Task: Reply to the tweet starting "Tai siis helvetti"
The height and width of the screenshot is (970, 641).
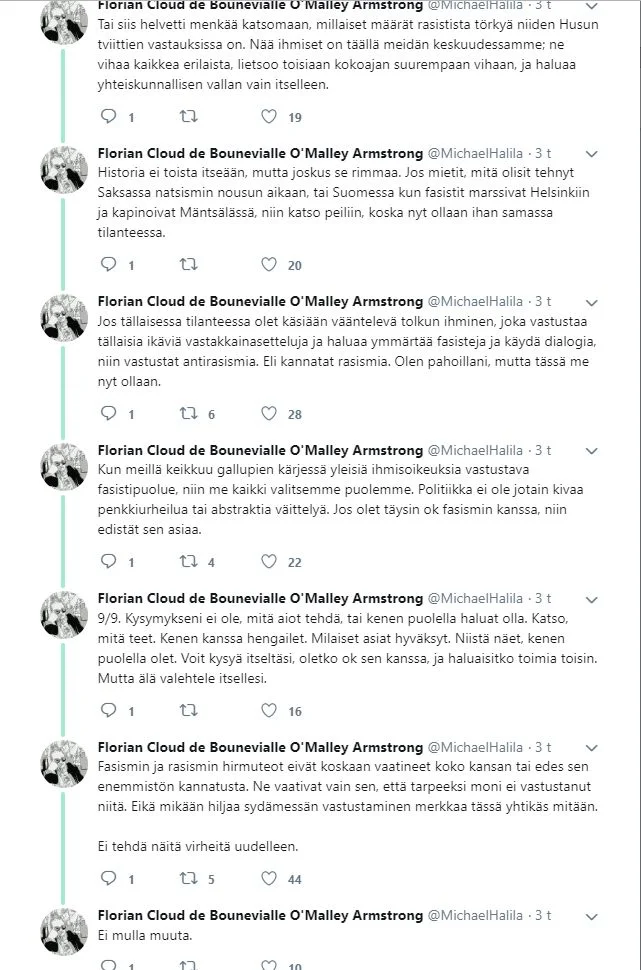Action: click(110, 117)
